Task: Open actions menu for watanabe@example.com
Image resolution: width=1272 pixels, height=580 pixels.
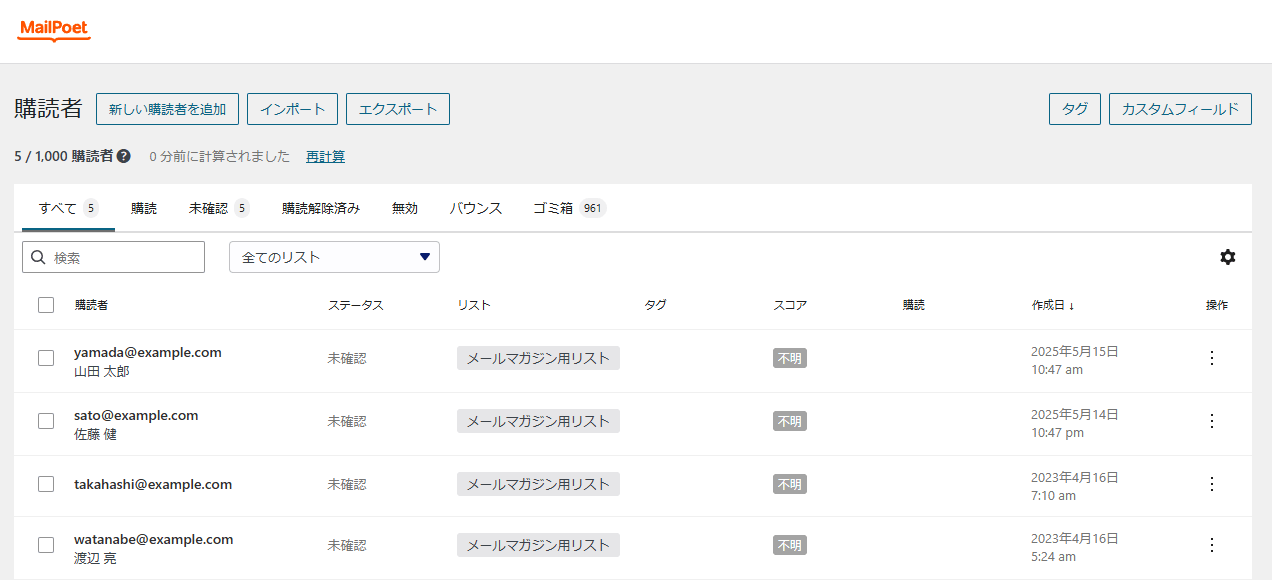Action: point(1212,545)
